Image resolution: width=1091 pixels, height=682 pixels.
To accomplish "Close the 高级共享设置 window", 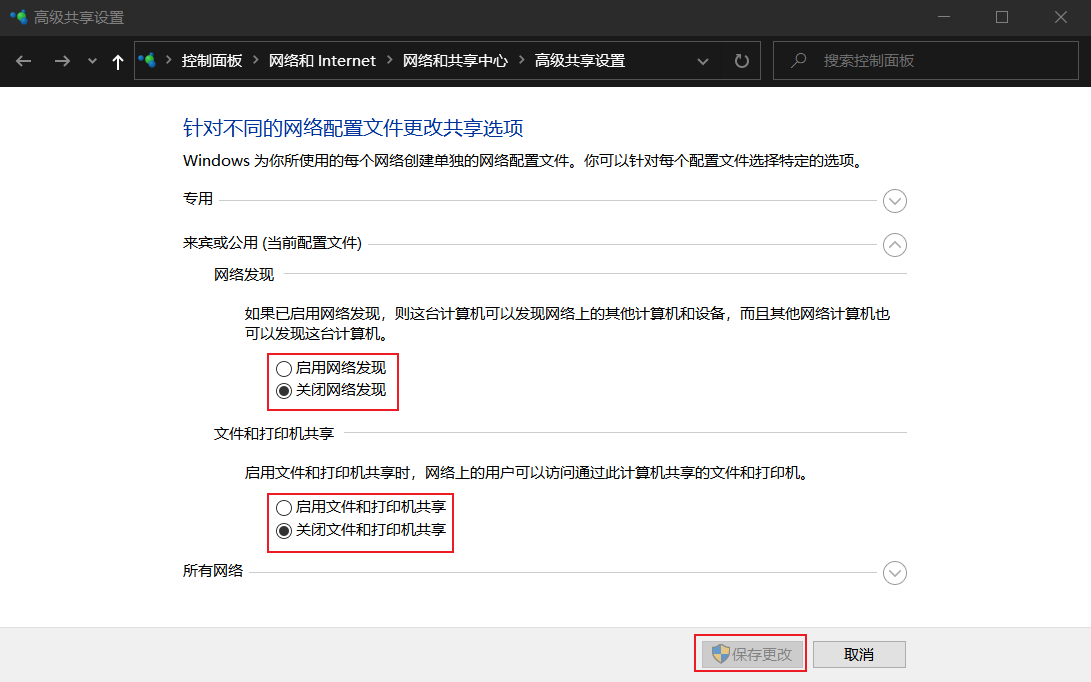I will coord(1060,17).
